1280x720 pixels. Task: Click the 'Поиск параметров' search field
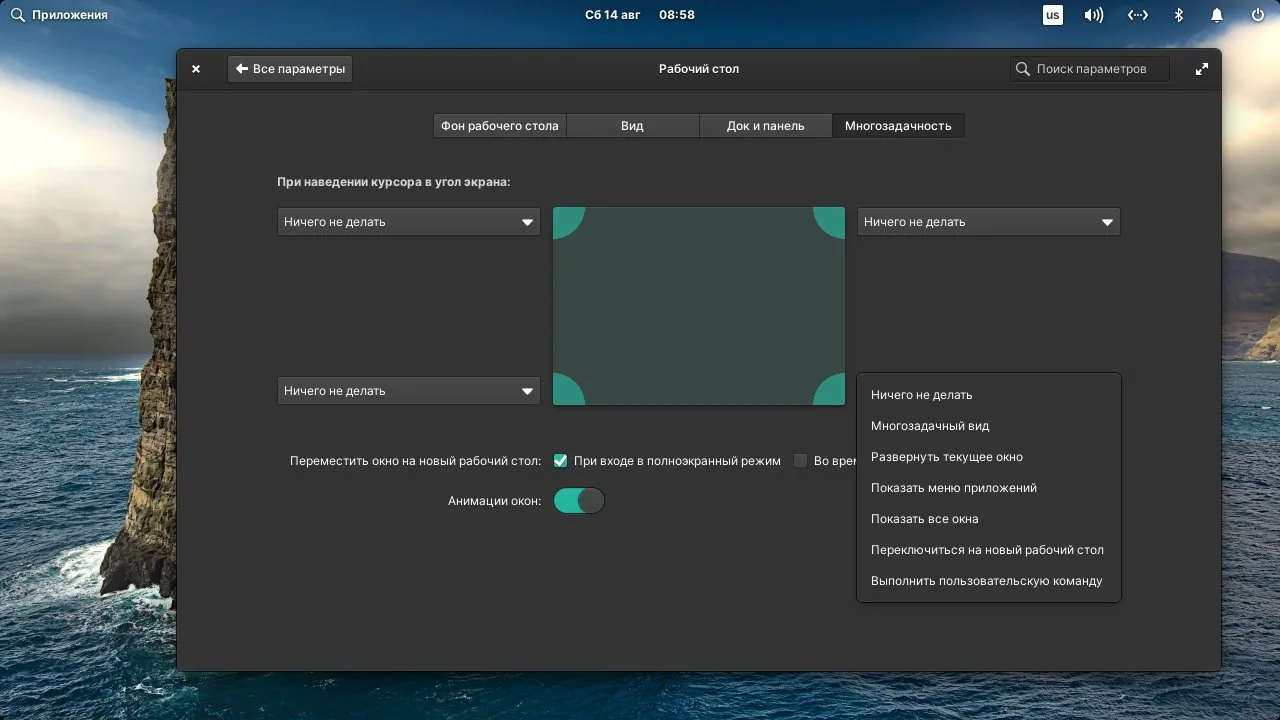1089,68
